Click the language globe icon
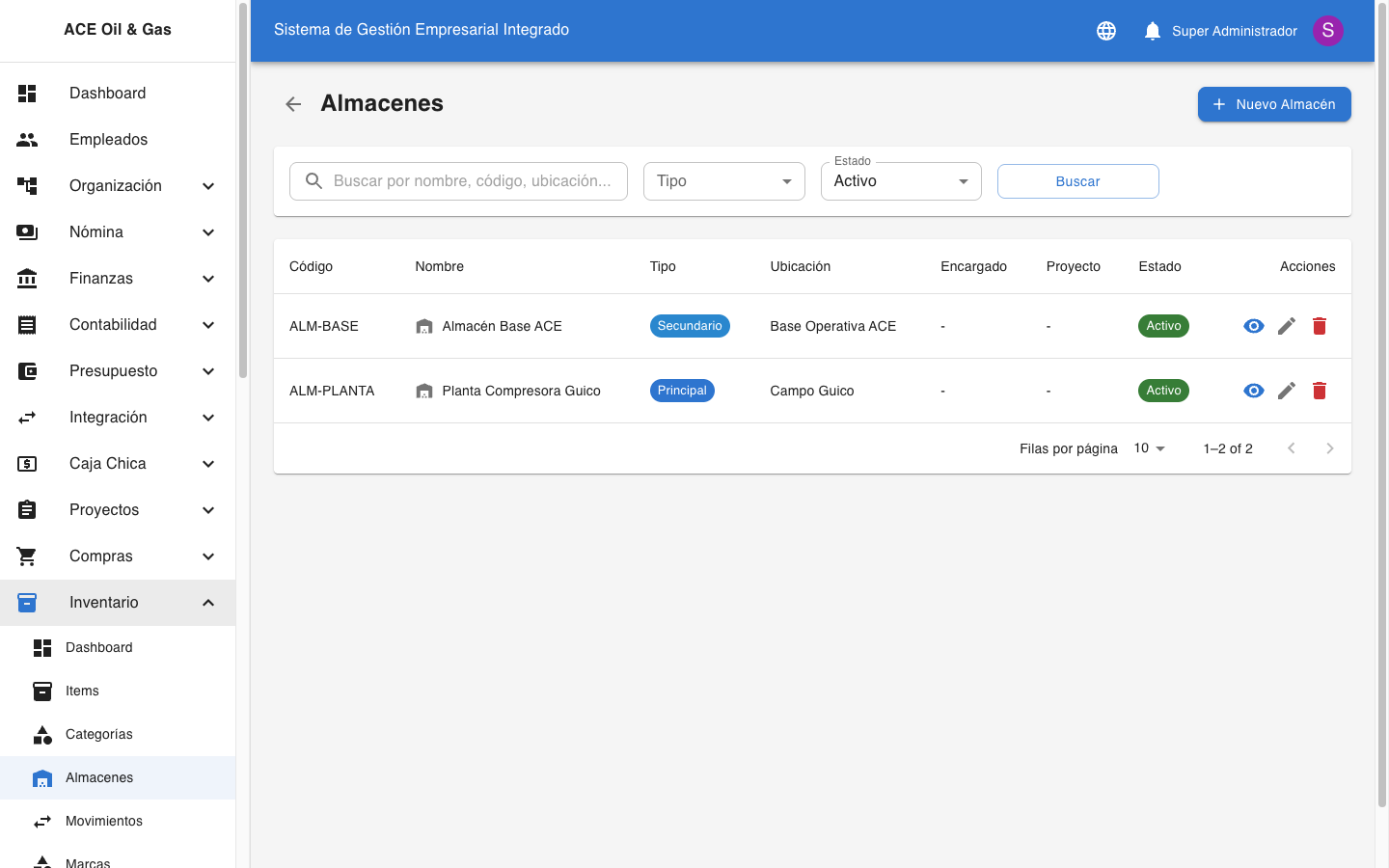Image resolution: width=1389 pixels, height=868 pixels. click(1106, 31)
